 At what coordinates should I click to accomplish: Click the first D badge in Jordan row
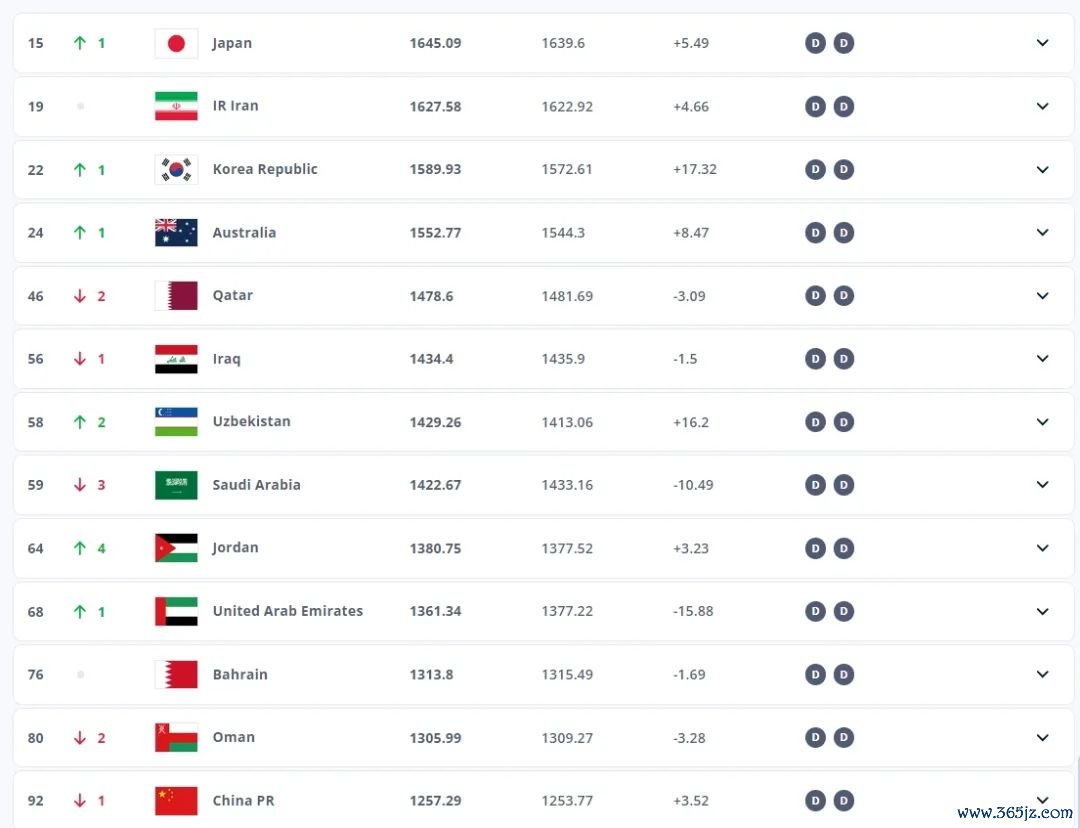click(816, 548)
